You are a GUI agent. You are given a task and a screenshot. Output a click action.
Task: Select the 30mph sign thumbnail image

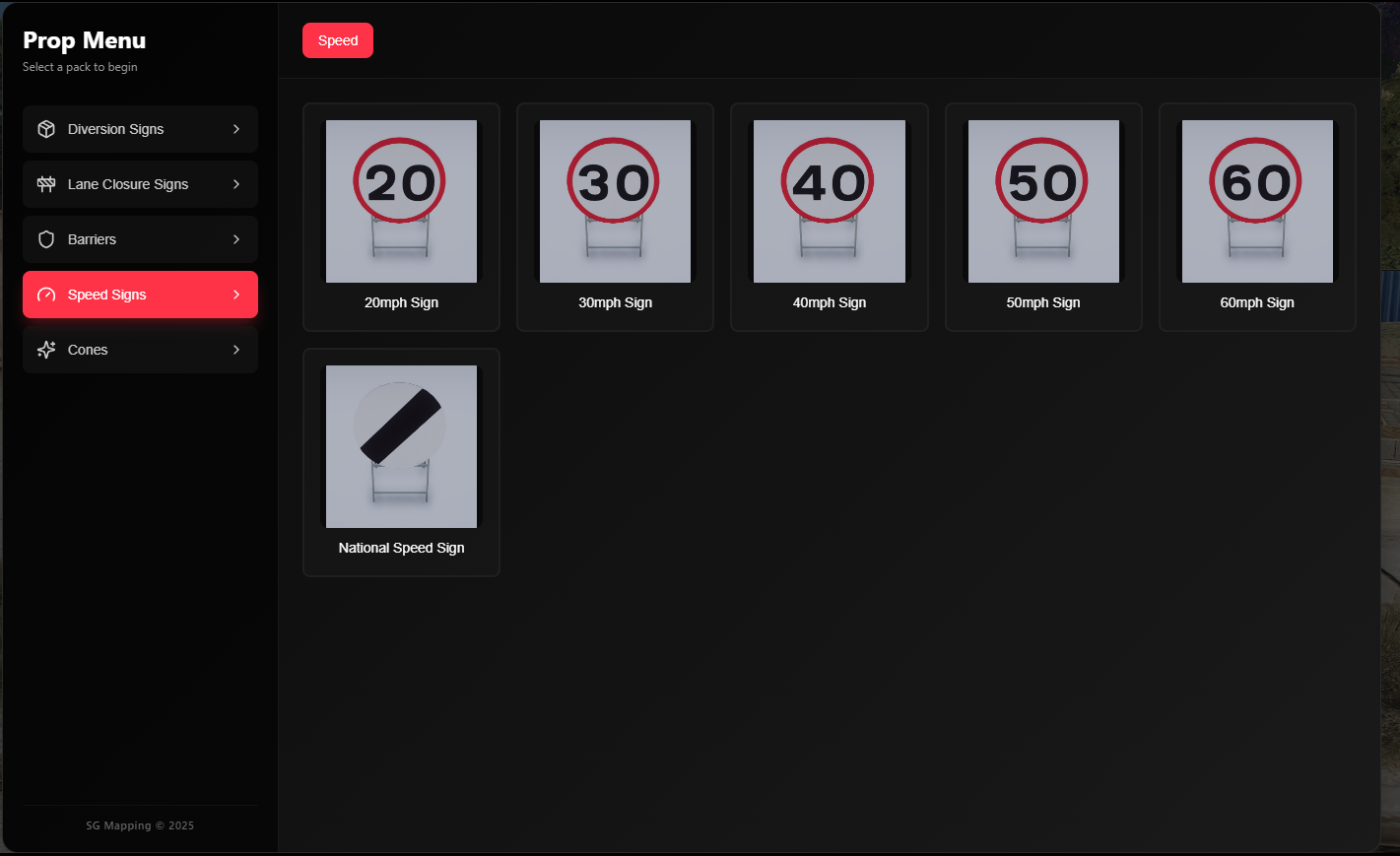[x=615, y=201]
